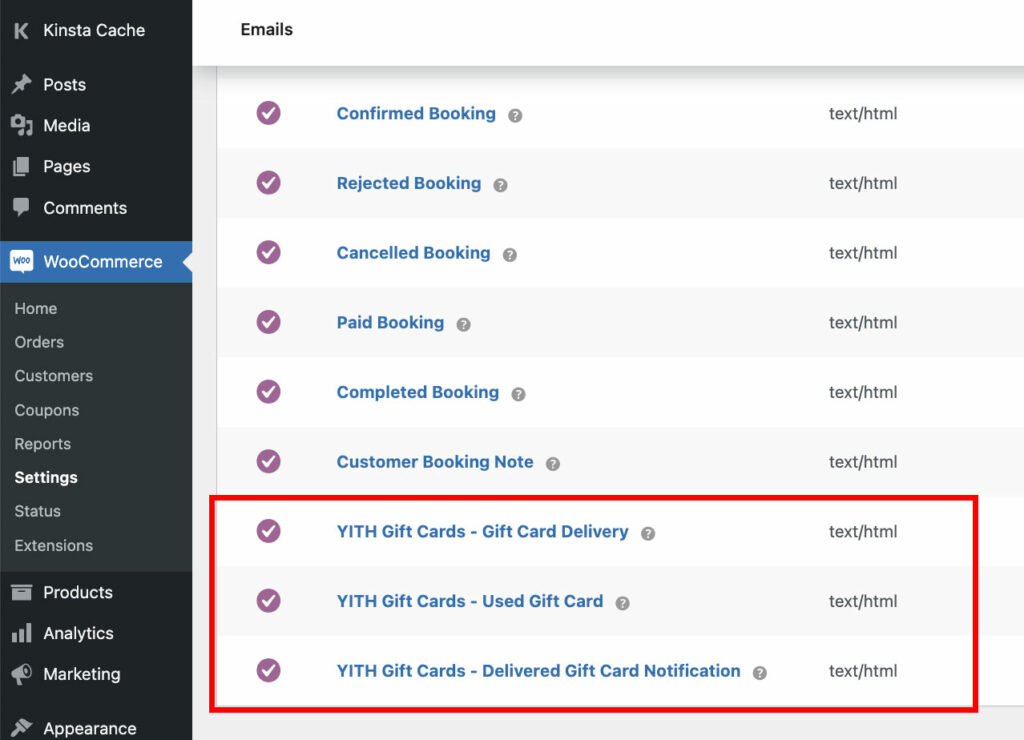This screenshot has height=740, width=1024.
Task: Click the Appearance paintbrush icon
Action: (x=21, y=728)
